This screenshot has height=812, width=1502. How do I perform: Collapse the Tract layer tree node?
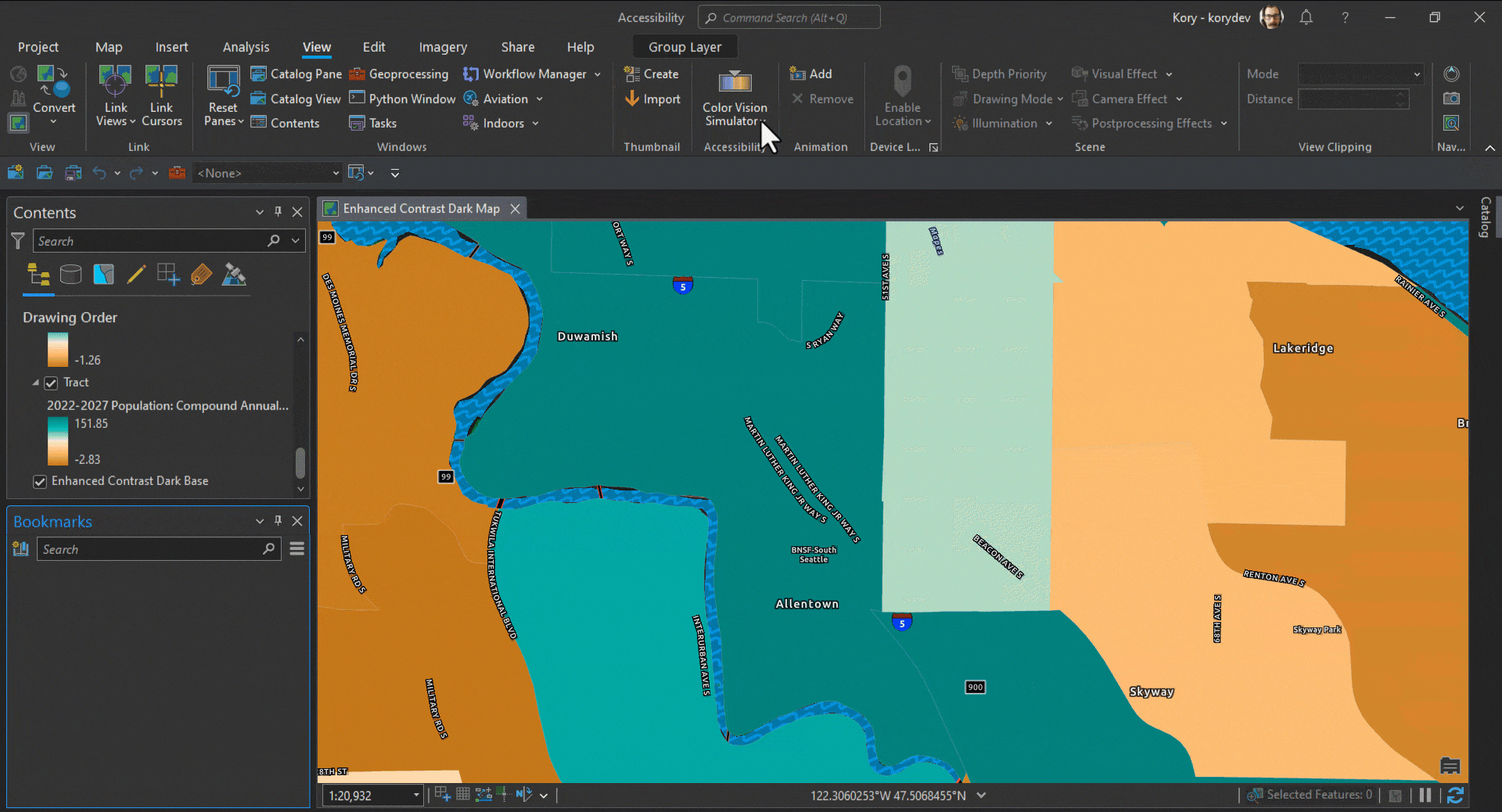35,383
